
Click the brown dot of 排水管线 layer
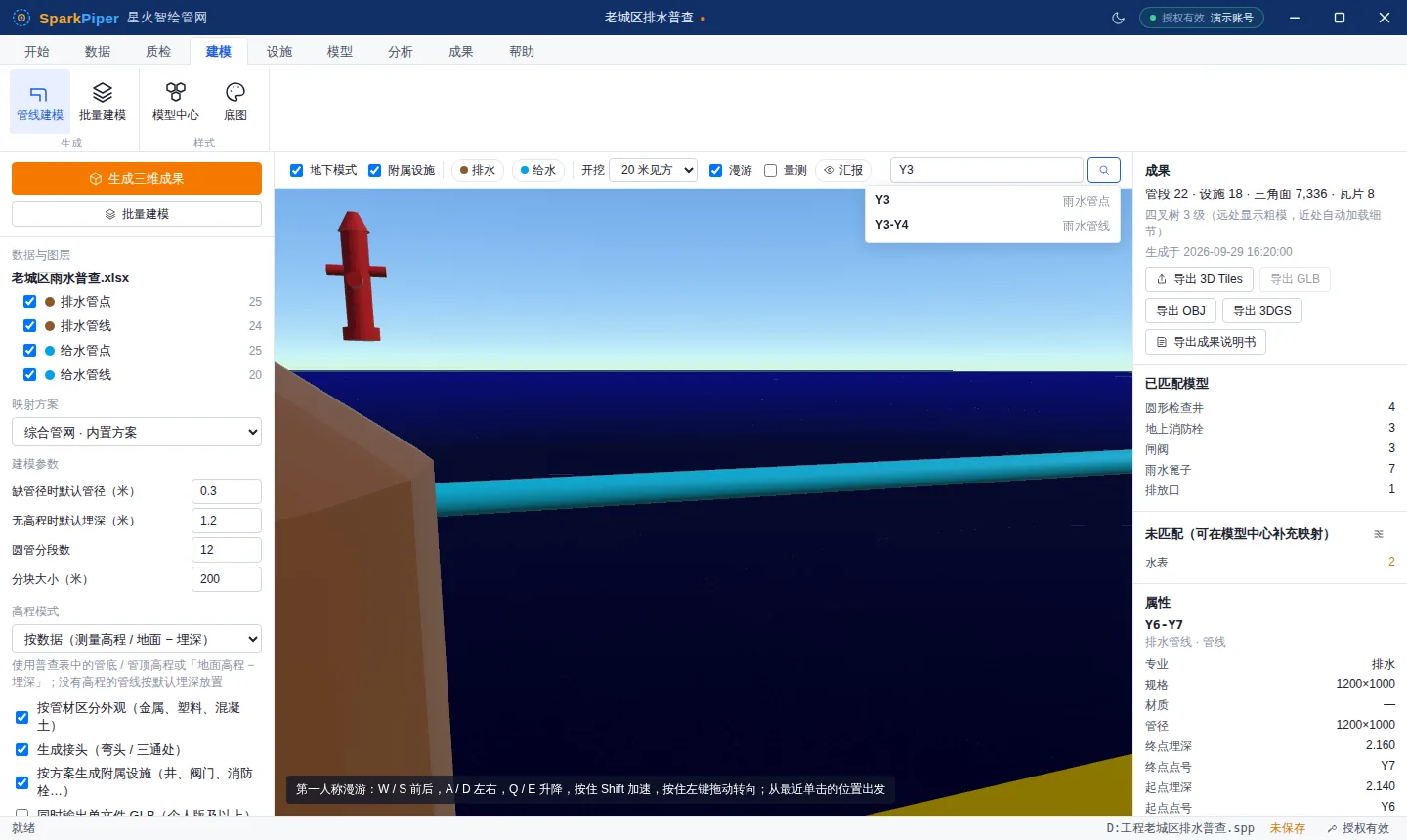point(50,326)
